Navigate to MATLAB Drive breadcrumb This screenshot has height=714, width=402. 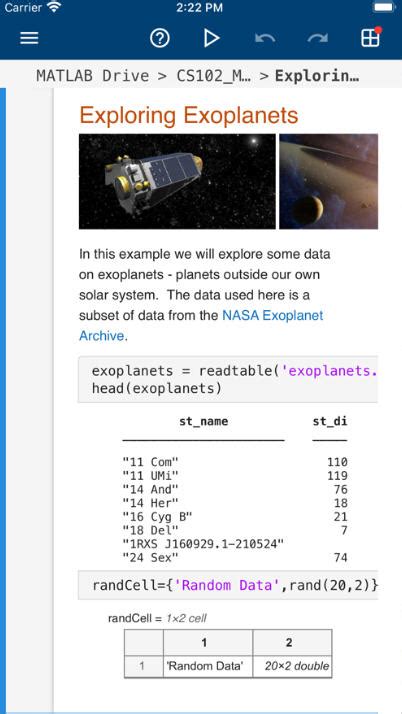pos(92,76)
